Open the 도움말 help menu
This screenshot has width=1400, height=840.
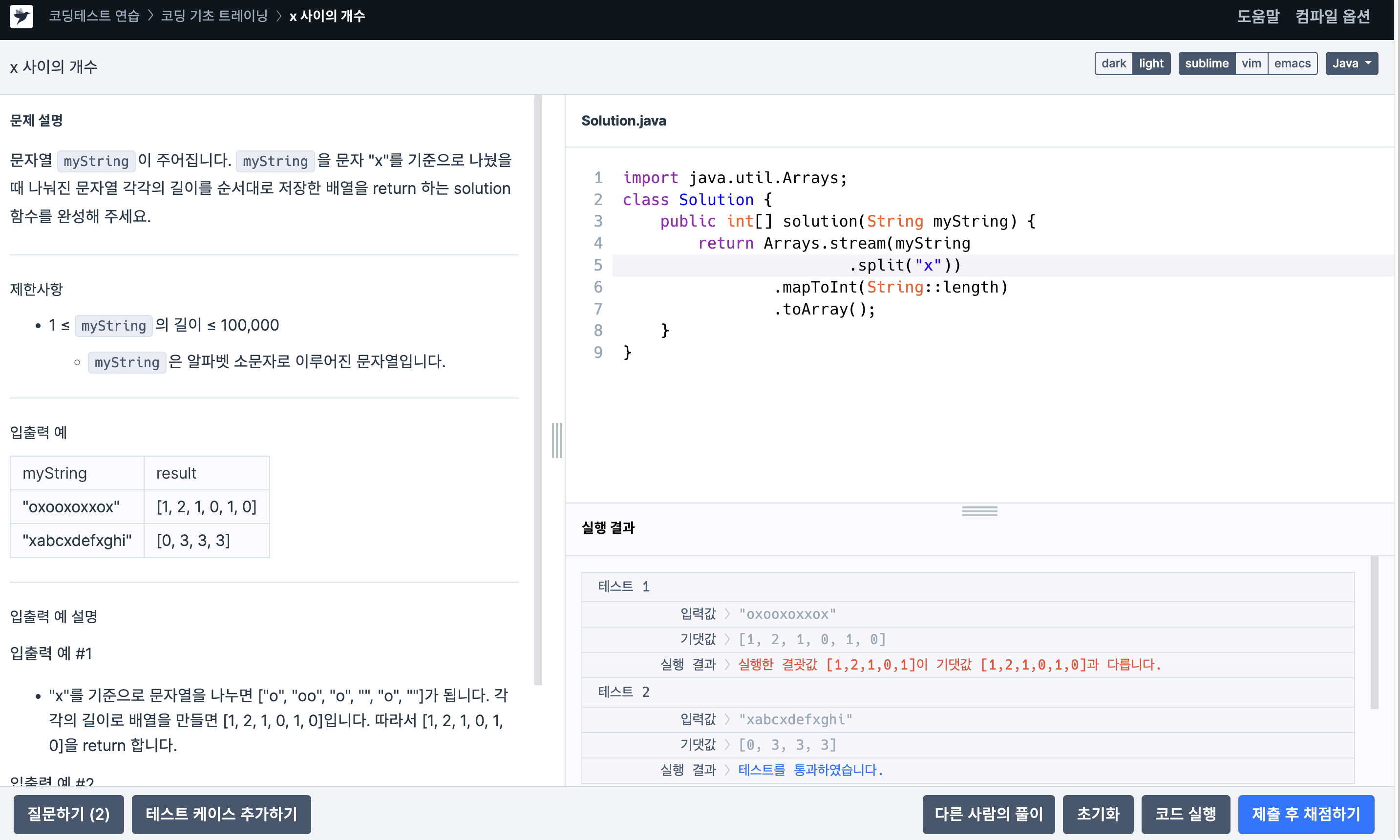pos(1258,17)
